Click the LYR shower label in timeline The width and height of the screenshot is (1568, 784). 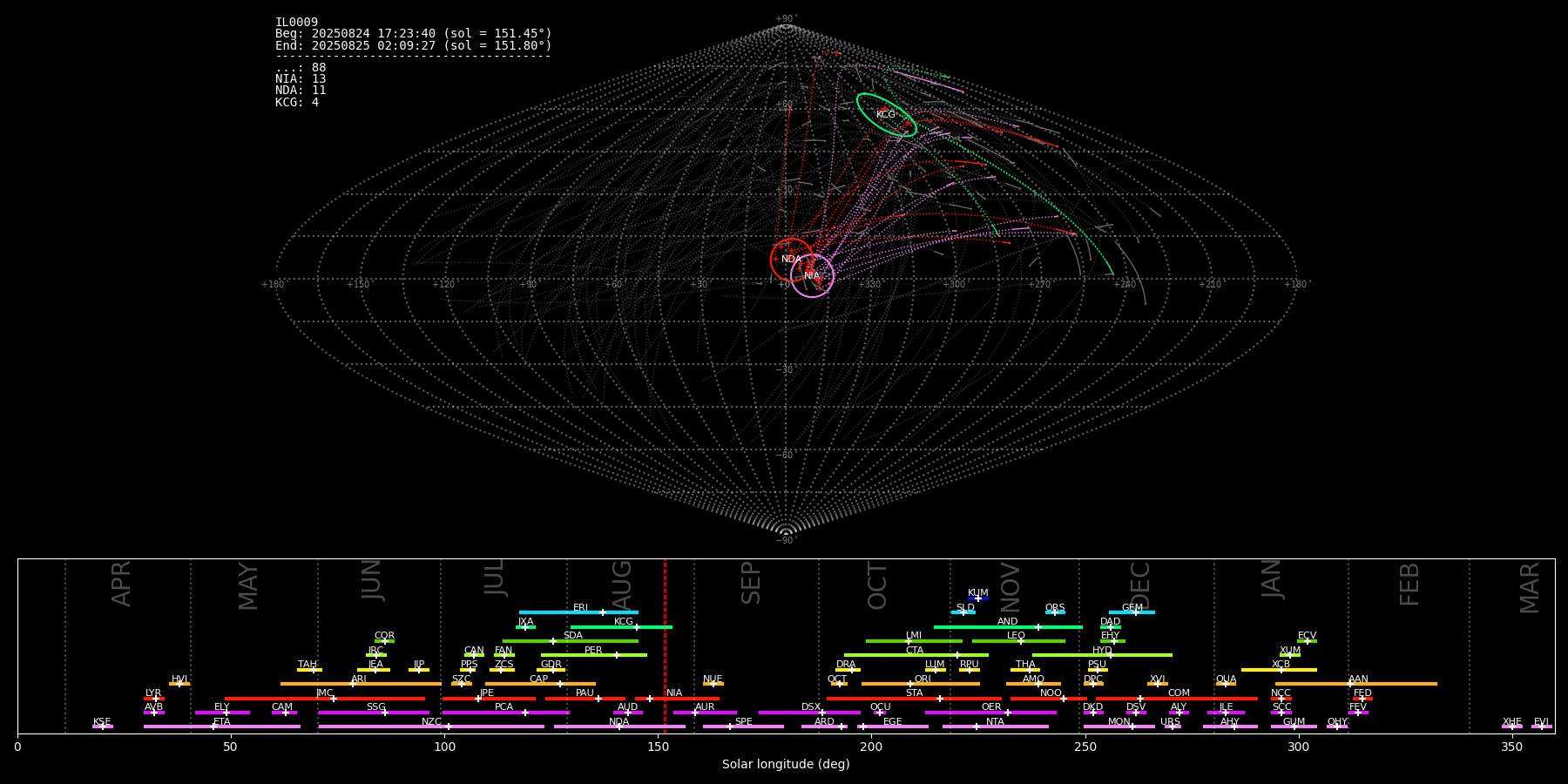pos(153,693)
